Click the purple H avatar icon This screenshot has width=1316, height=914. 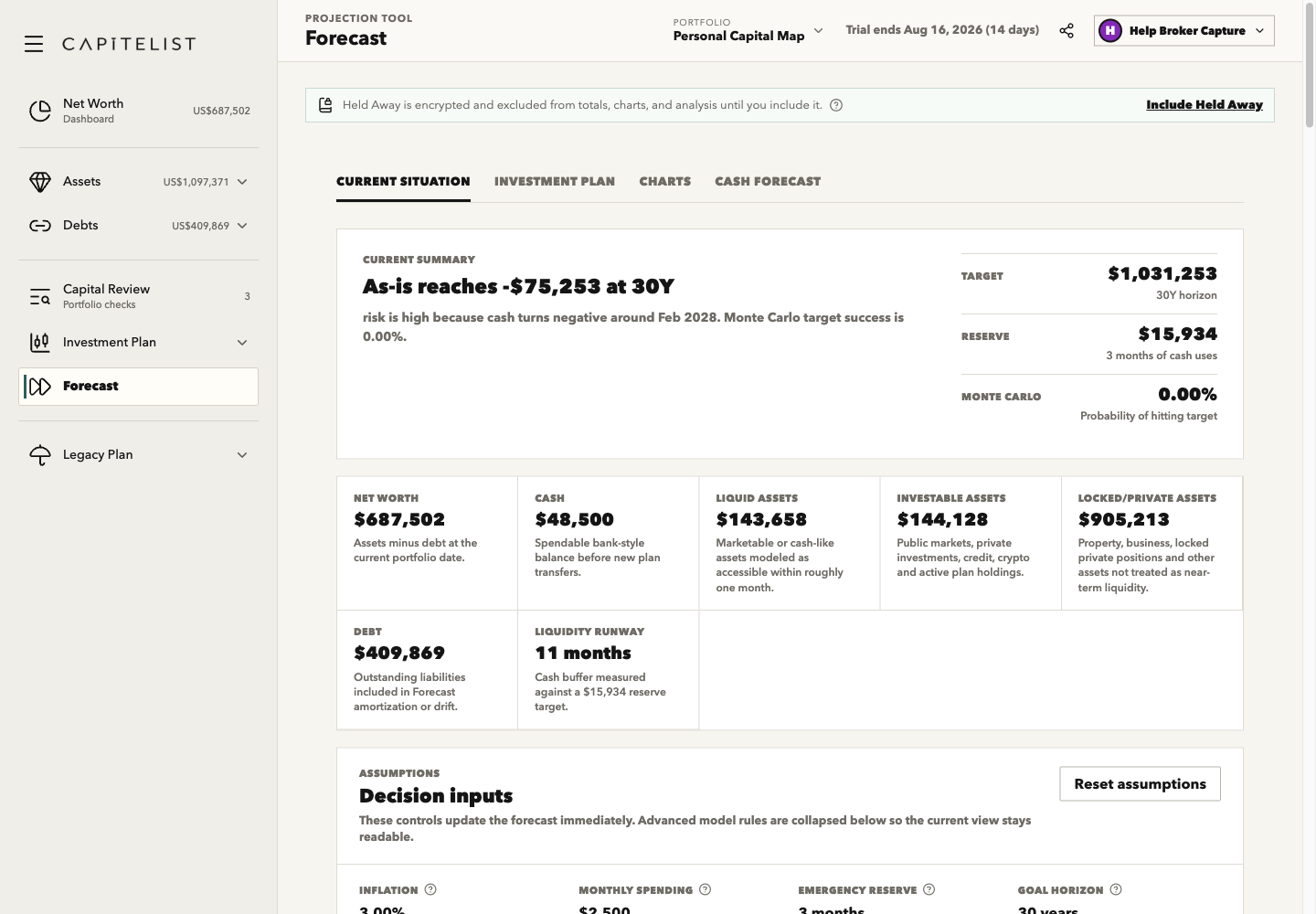click(x=1109, y=31)
